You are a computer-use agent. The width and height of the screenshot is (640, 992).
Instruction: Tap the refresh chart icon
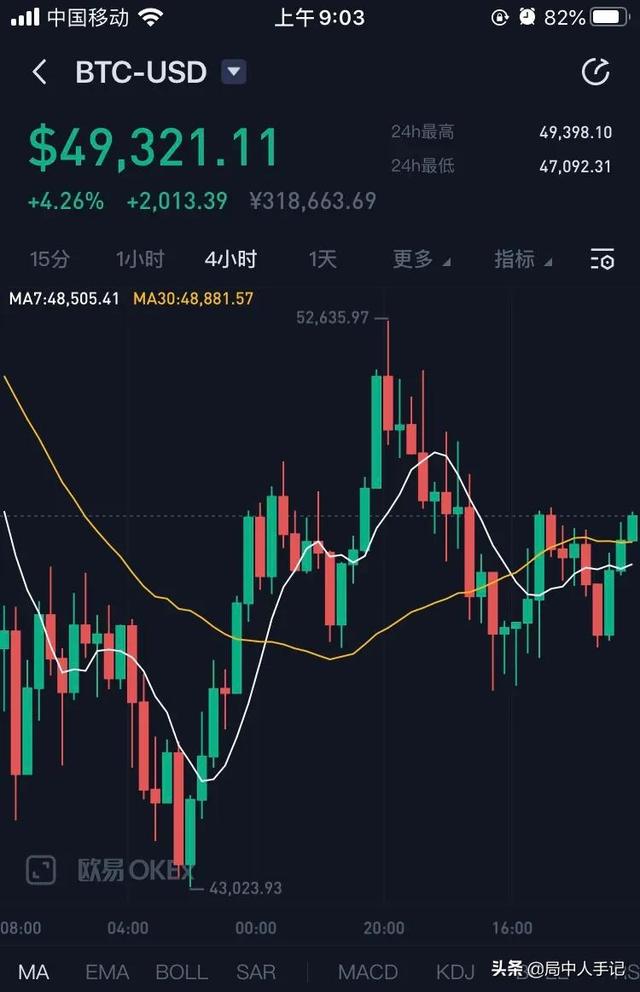[x=596, y=72]
